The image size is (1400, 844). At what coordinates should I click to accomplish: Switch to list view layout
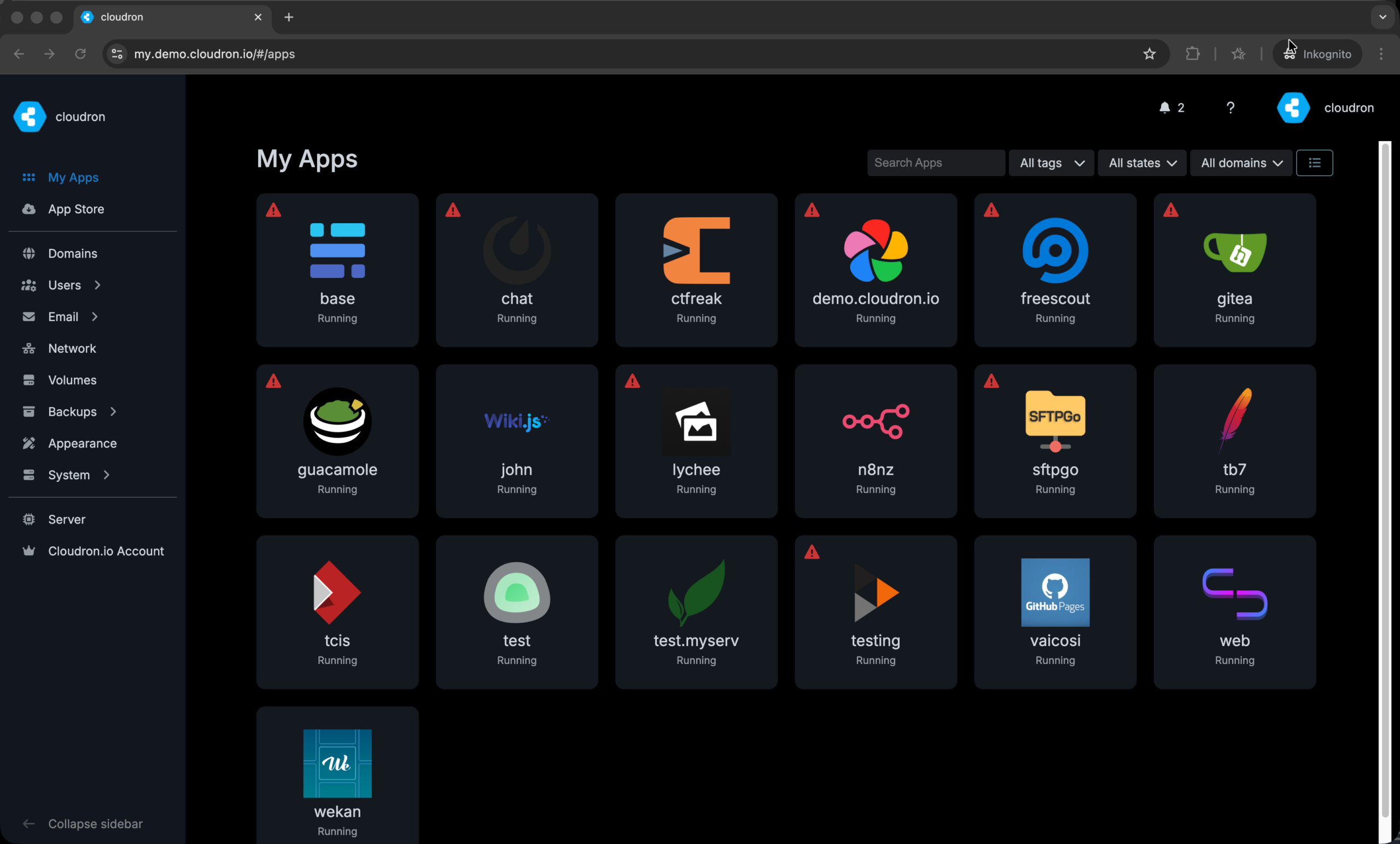[1314, 162]
